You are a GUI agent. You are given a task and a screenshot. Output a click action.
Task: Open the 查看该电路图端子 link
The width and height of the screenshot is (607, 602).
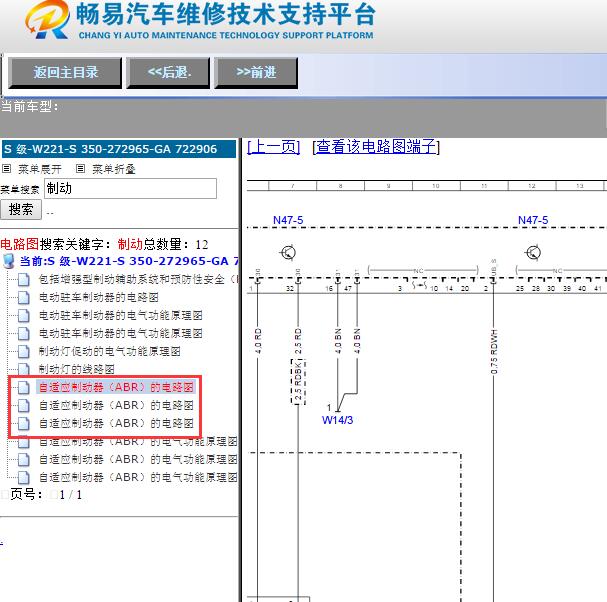pyautogui.click(x=376, y=147)
